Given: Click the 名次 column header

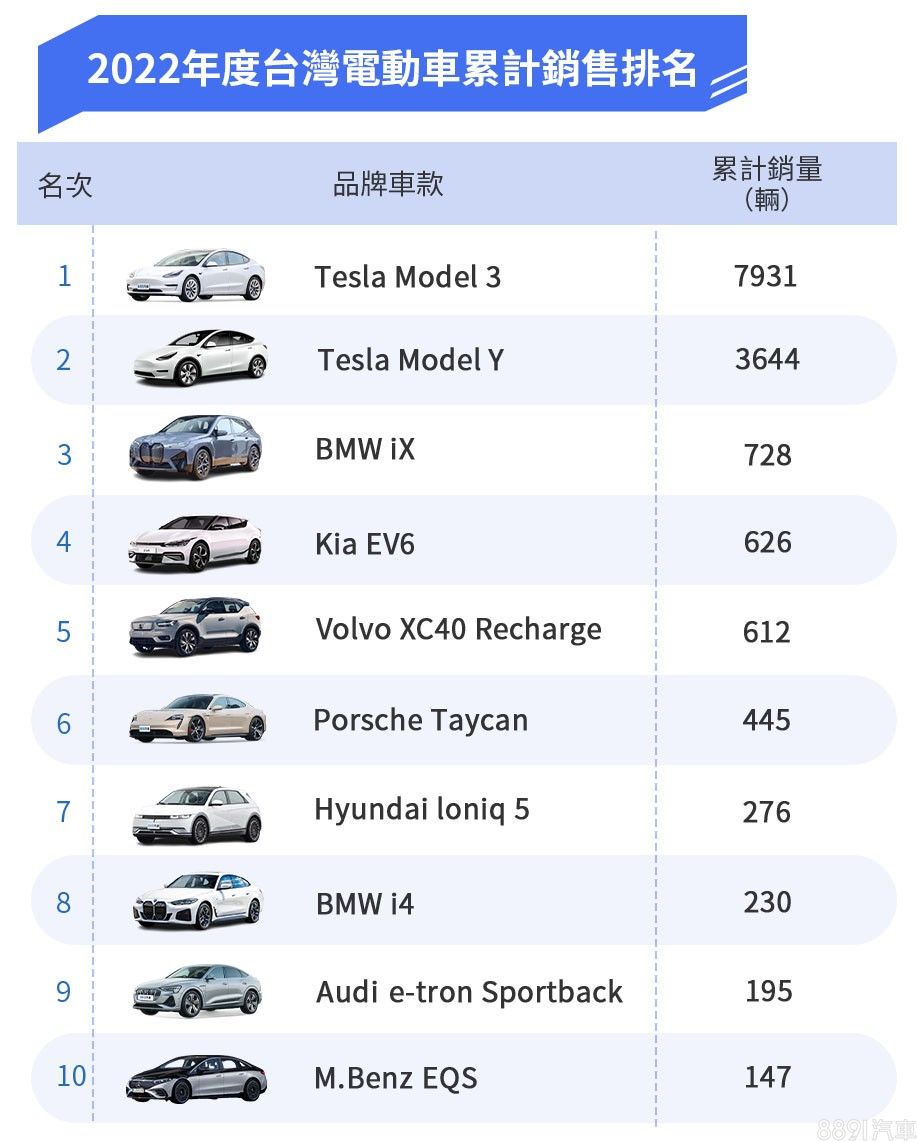Looking at the screenshot, I should click(65, 185).
